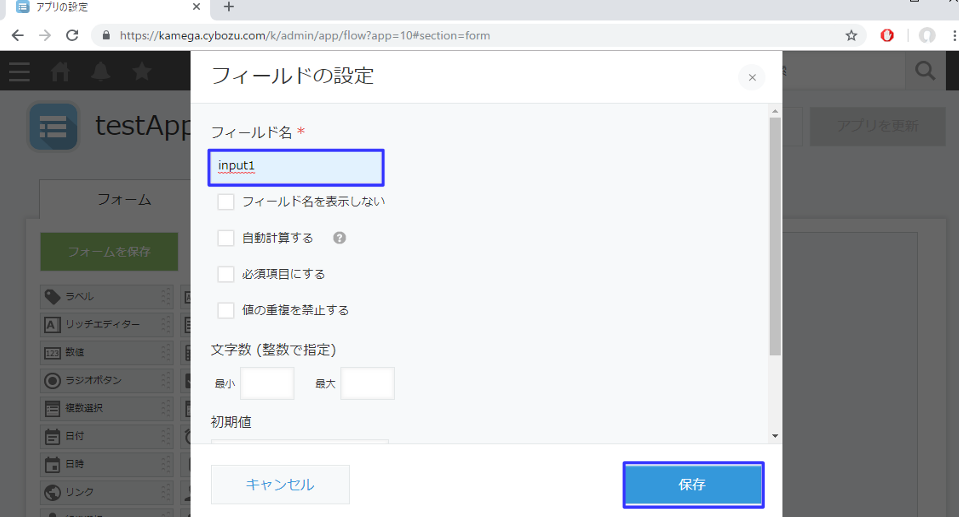The image size is (959, 517).
Task: Select the アプリの設定 browser tab
Action: coord(106,7)
